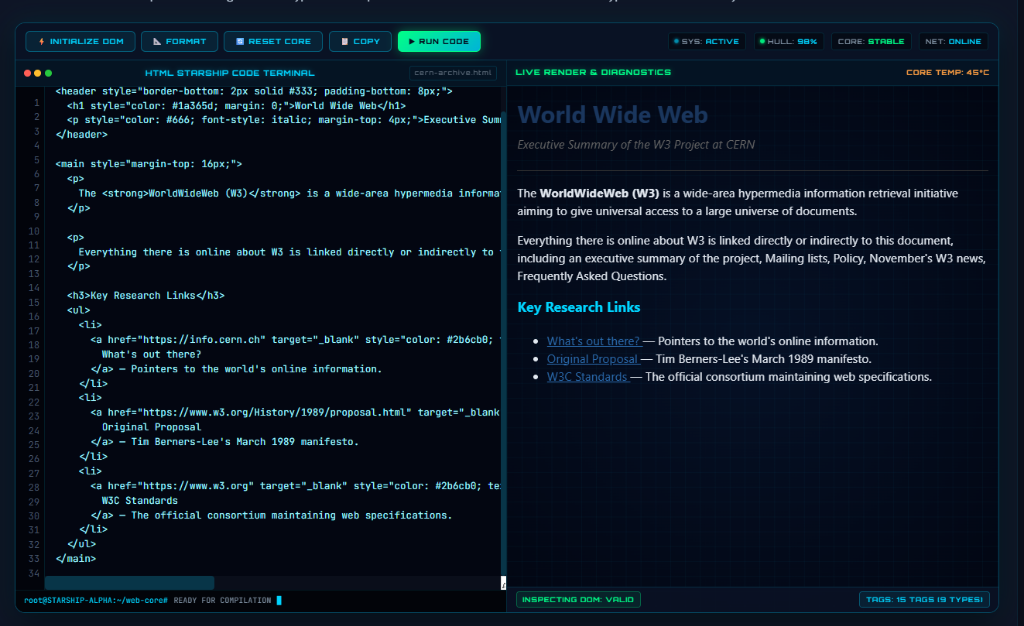Open the W3C Standards link
Screen dimensions: 1024x626
586,377
